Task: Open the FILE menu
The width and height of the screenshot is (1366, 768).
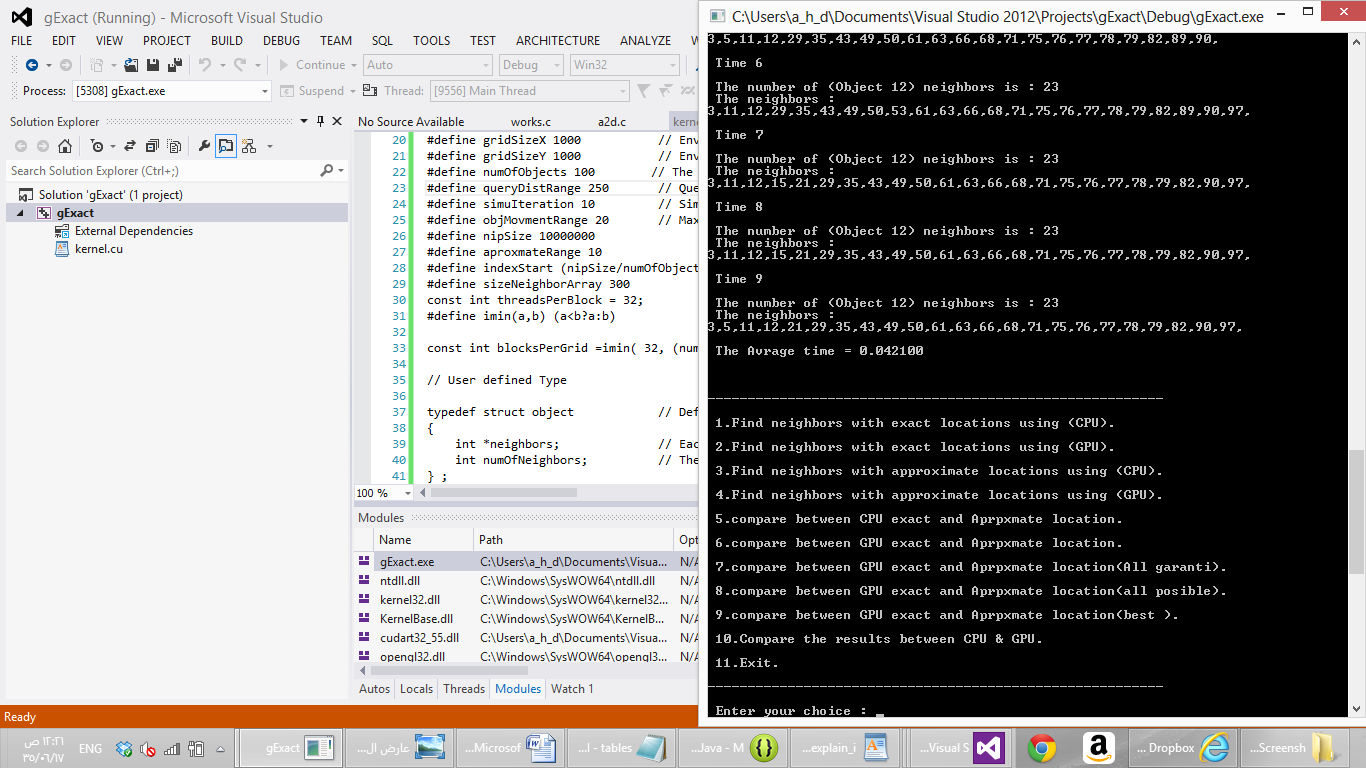Action: coord(21,41)
